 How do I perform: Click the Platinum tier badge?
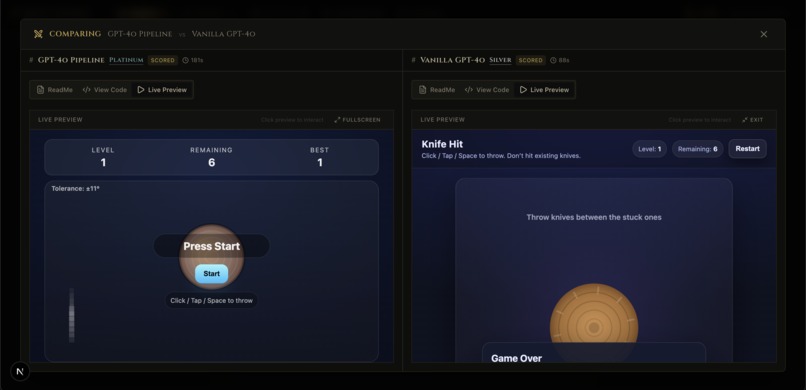[126, 60]
